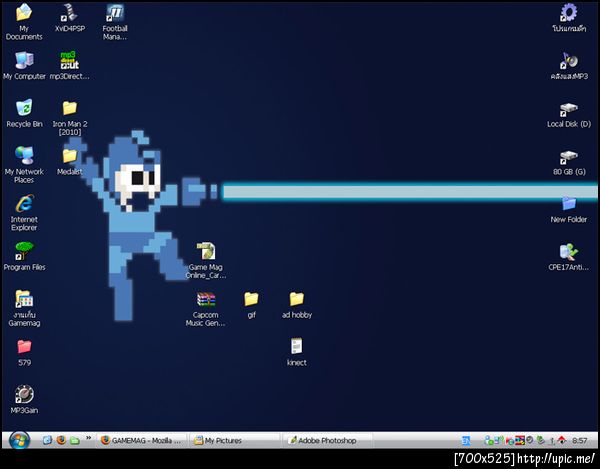
Task: Open the Capcom Music Gen archive
Action: click(x=206, y=308)
